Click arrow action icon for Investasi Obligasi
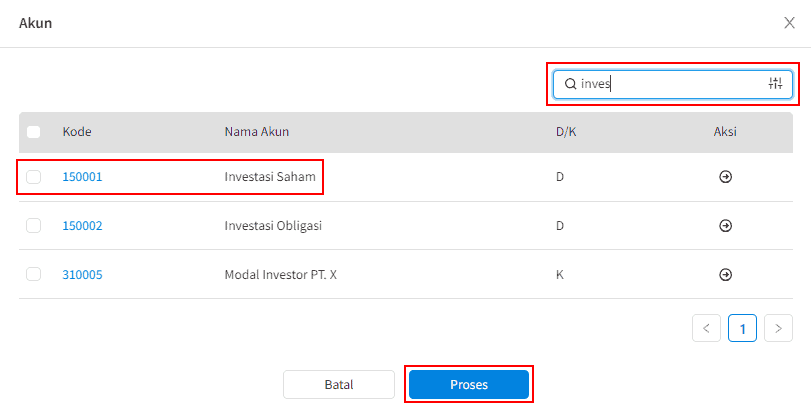Image resolution: width=811 pixels, height=418 pixels. 726,226
